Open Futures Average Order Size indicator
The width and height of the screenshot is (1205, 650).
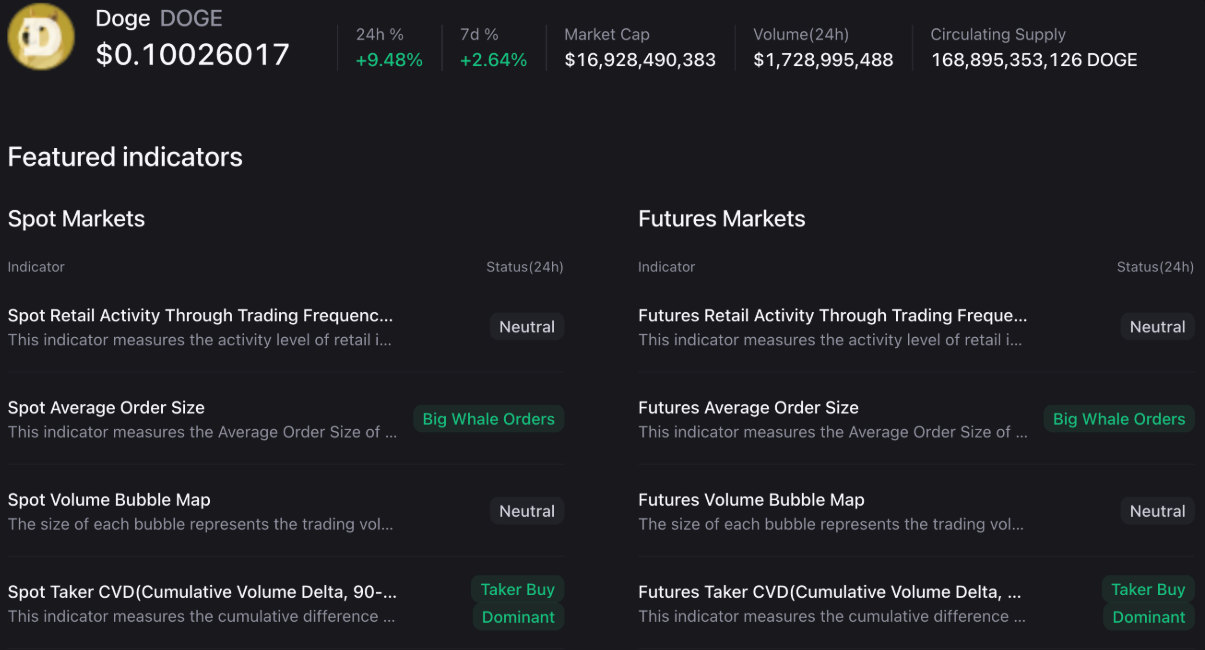click(748, 407)
